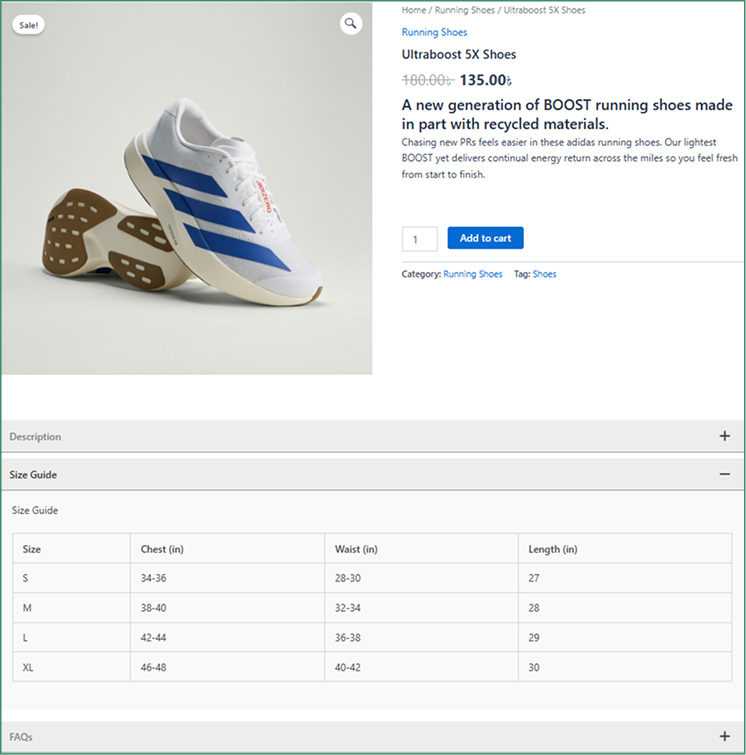The height and width of the screenshot is (755, 746).
Task: Click waist value 40-42
Action: [348, 667]
